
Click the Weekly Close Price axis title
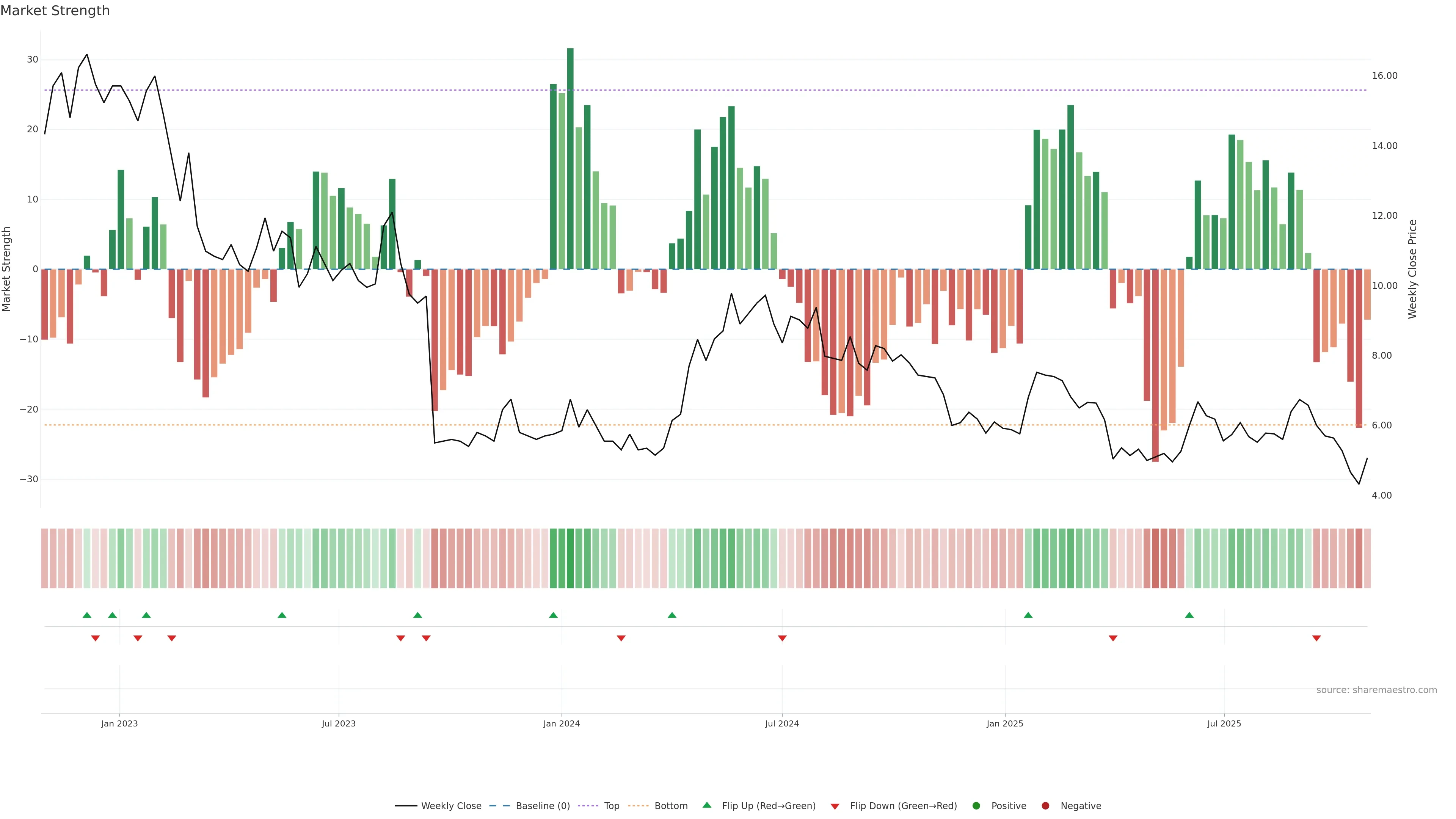[1412, 269]
